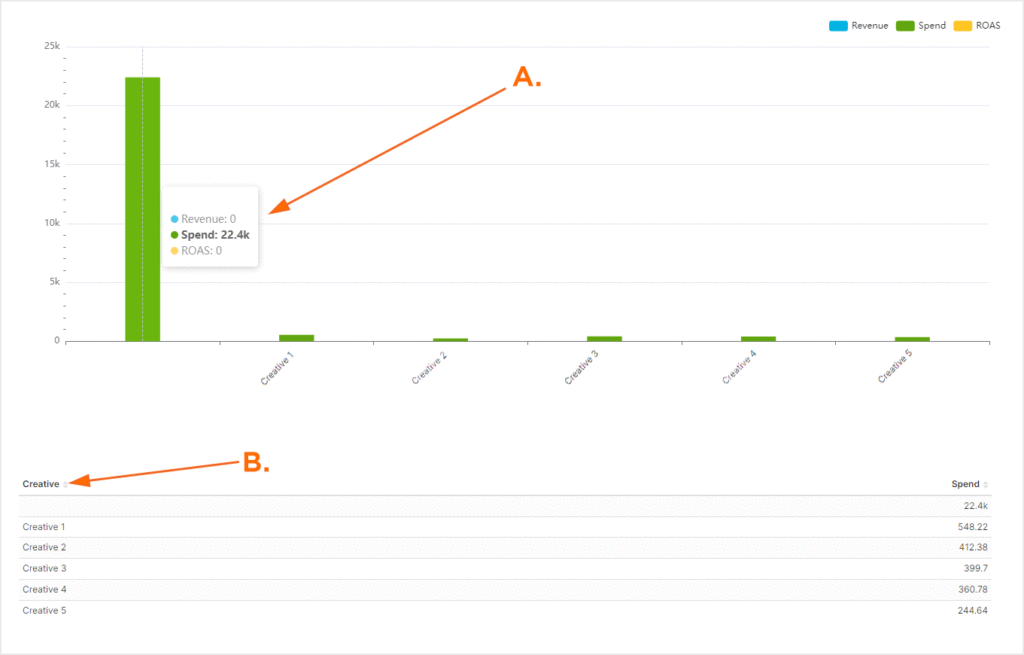The height and width of the screenshot is (655, 1024).
Task: Select the Creative 3 table row
Action: click(x=505, y=569)
